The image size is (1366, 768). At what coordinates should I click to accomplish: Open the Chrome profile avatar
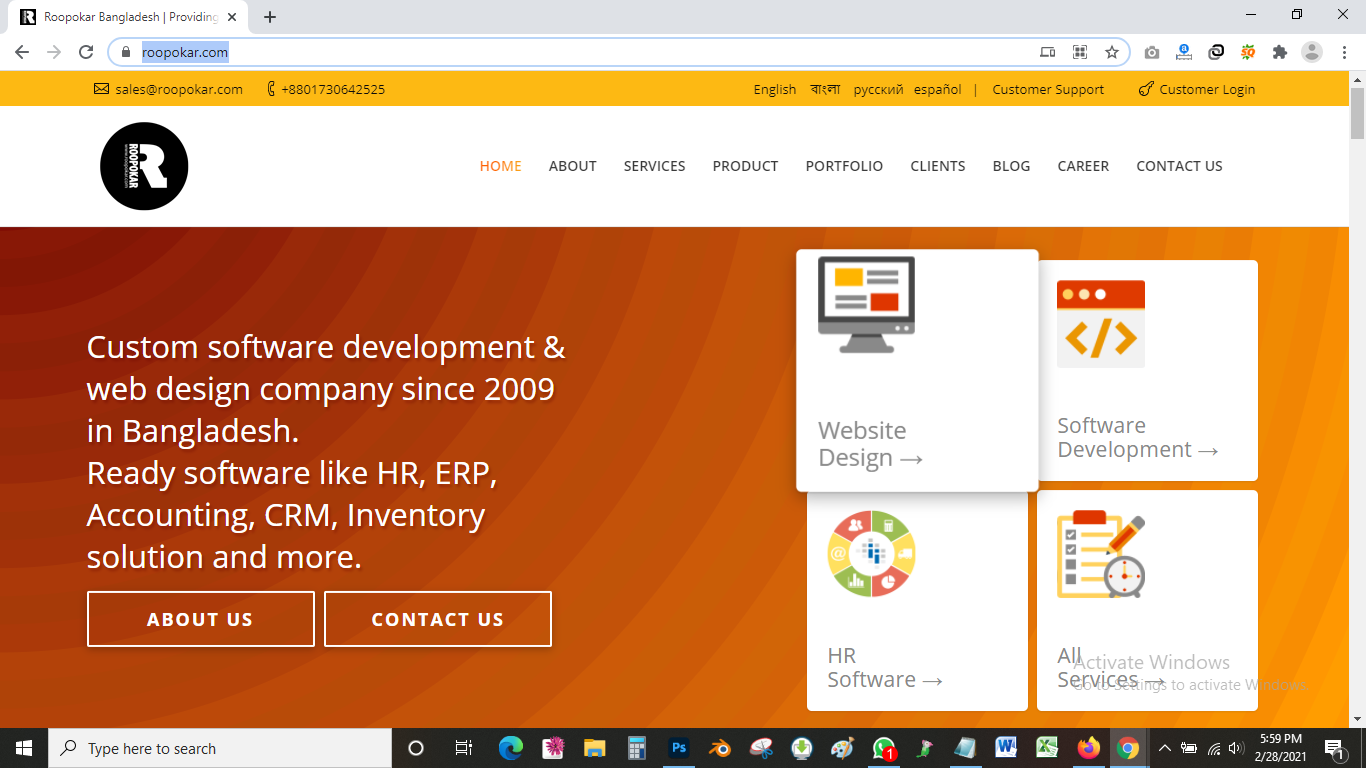1312,52
